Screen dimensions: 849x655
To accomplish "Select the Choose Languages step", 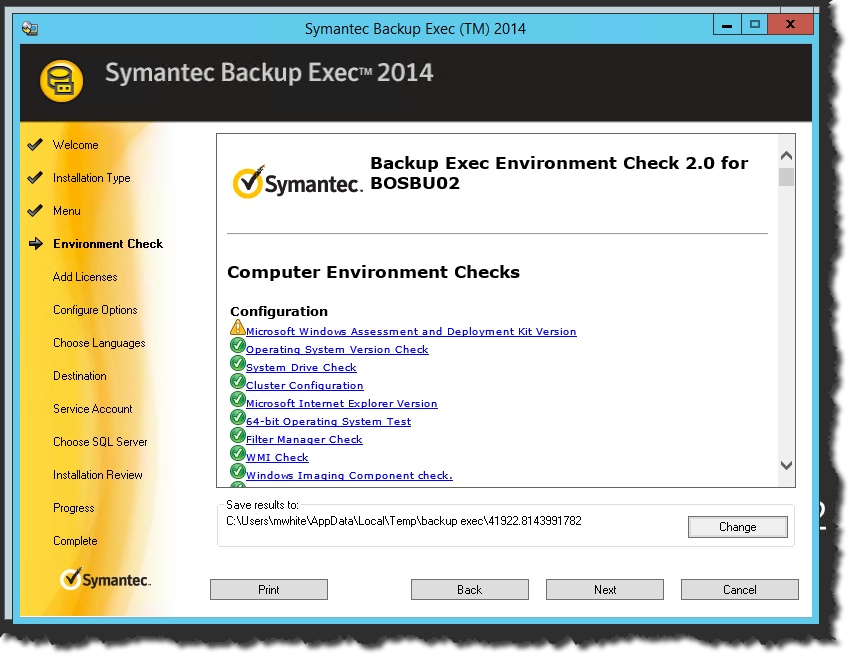I will point(99,343).
